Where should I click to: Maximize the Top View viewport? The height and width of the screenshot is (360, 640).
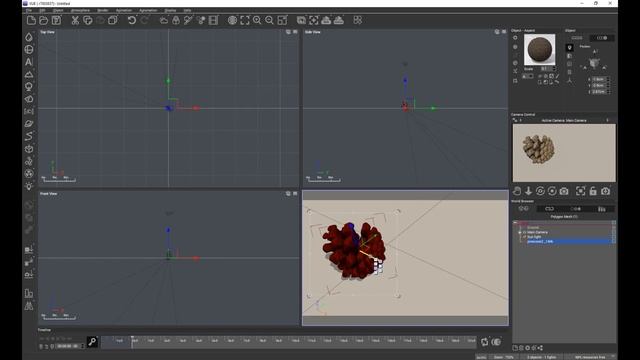point(288,32)
